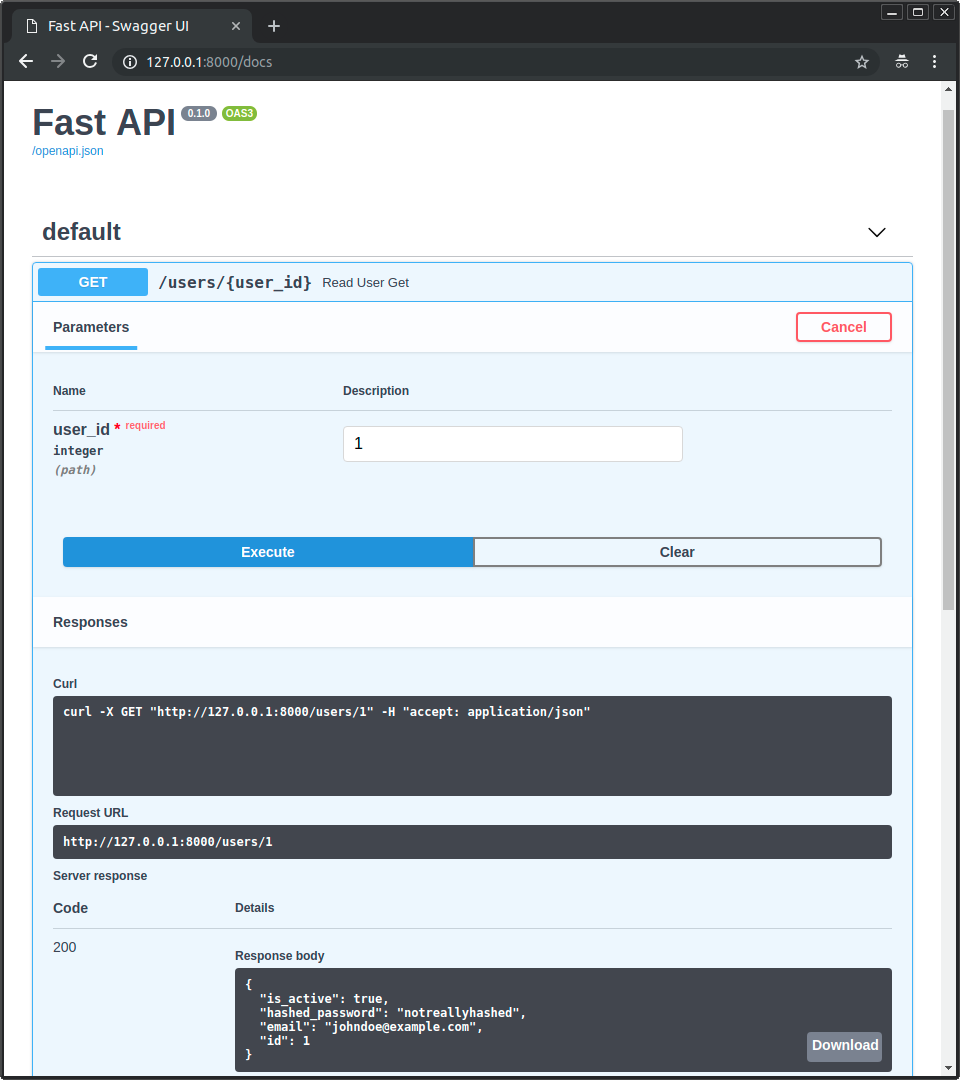Image resolution: width=960 pixels, height=1080 pixels.
Task: Download the response body
Action: 844,1045
